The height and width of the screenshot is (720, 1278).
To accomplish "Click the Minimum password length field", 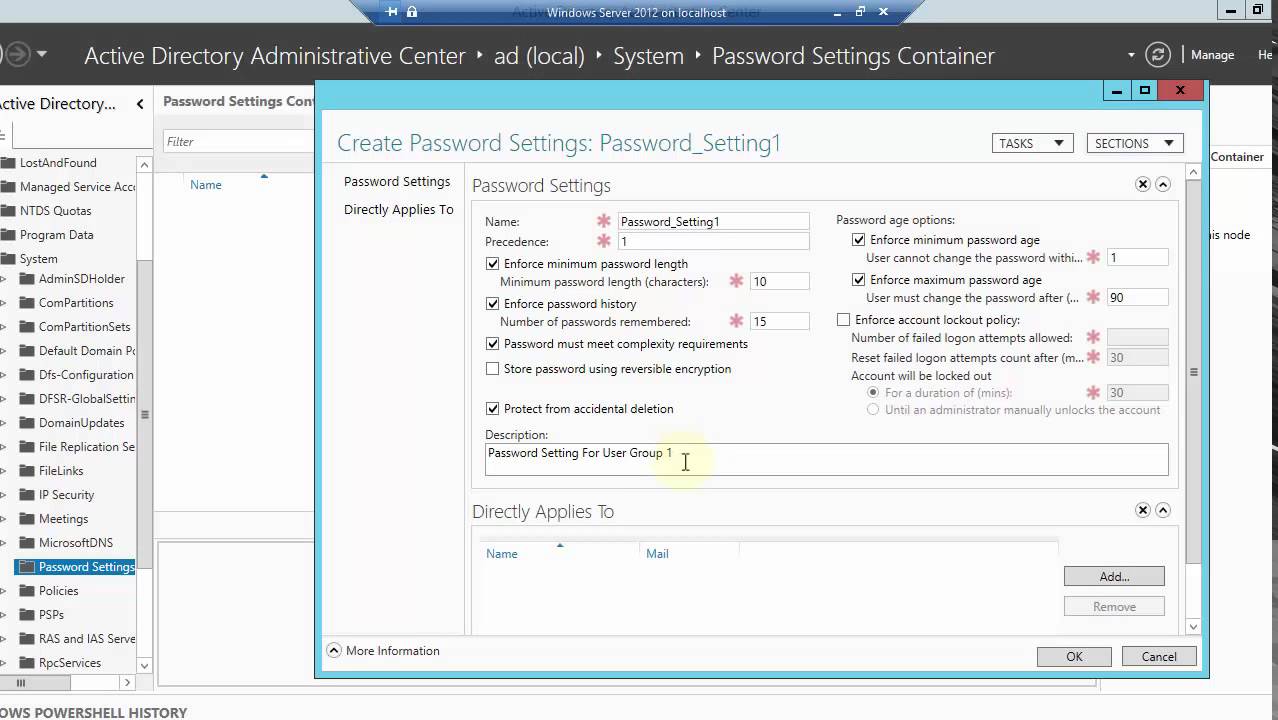I will [x=779, y=281].
